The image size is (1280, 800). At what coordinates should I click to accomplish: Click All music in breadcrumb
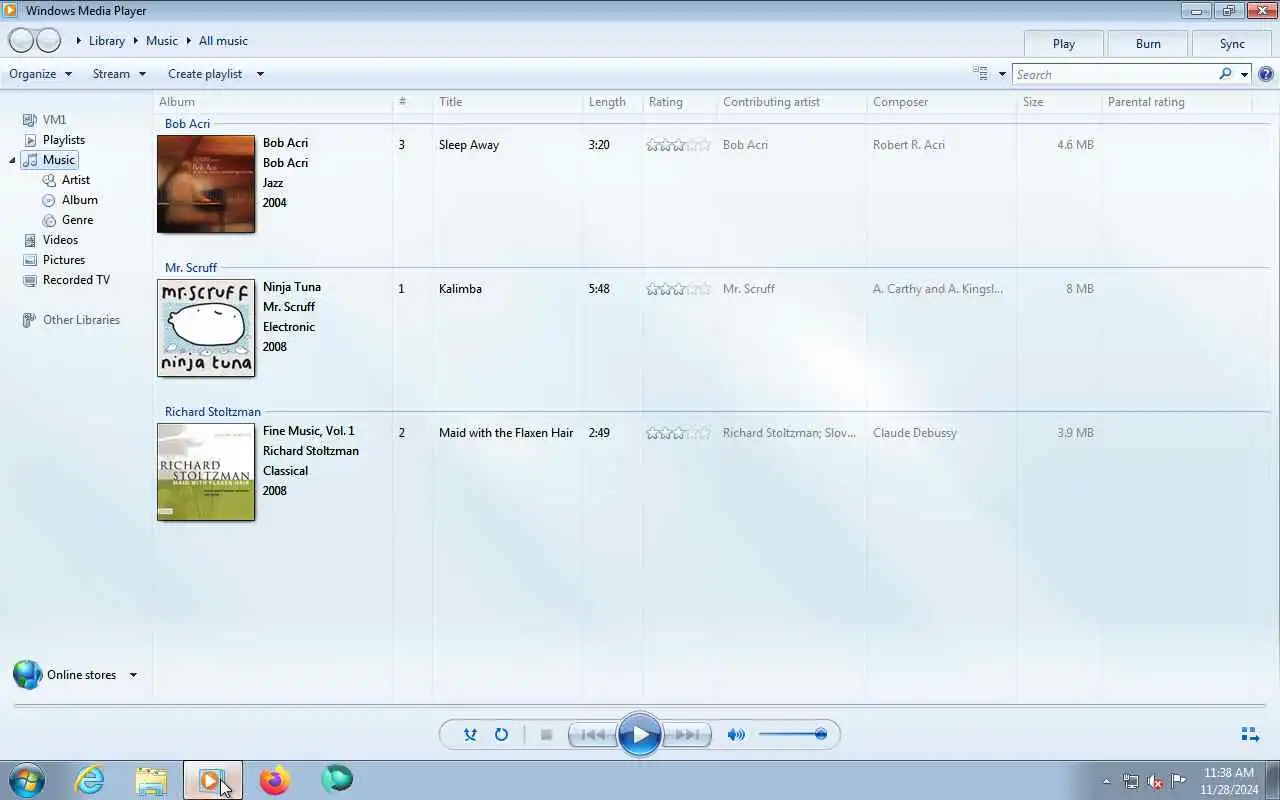[223, 41]
